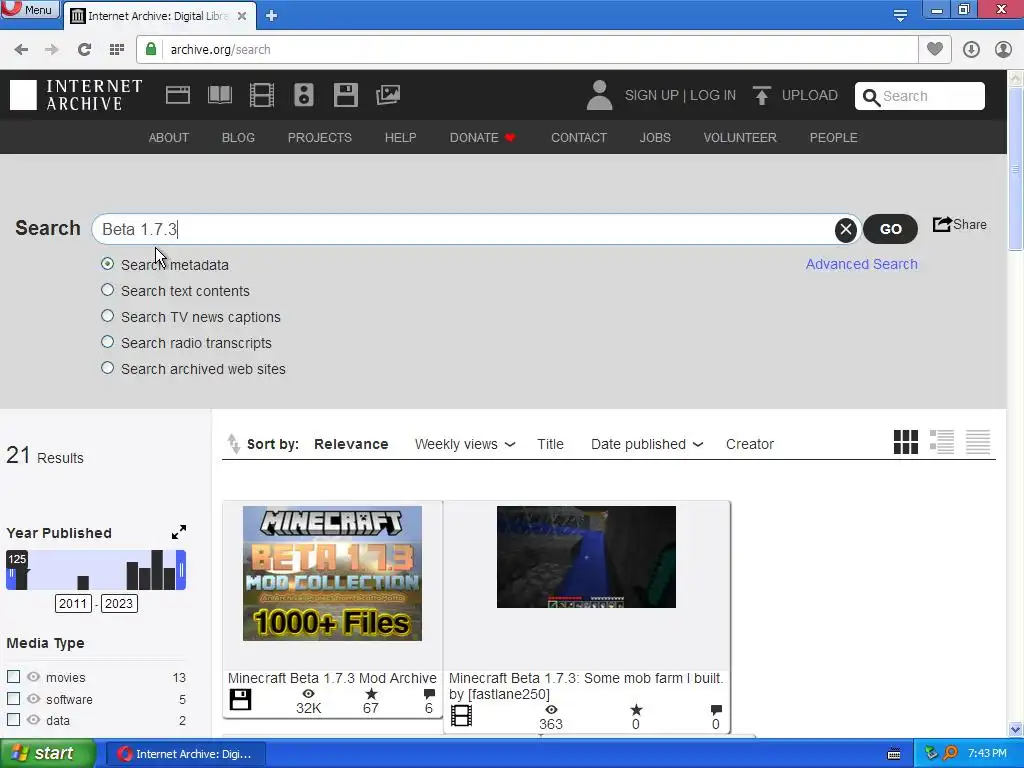
Task: Switch to tile grid view
Action: pos(906,442)
